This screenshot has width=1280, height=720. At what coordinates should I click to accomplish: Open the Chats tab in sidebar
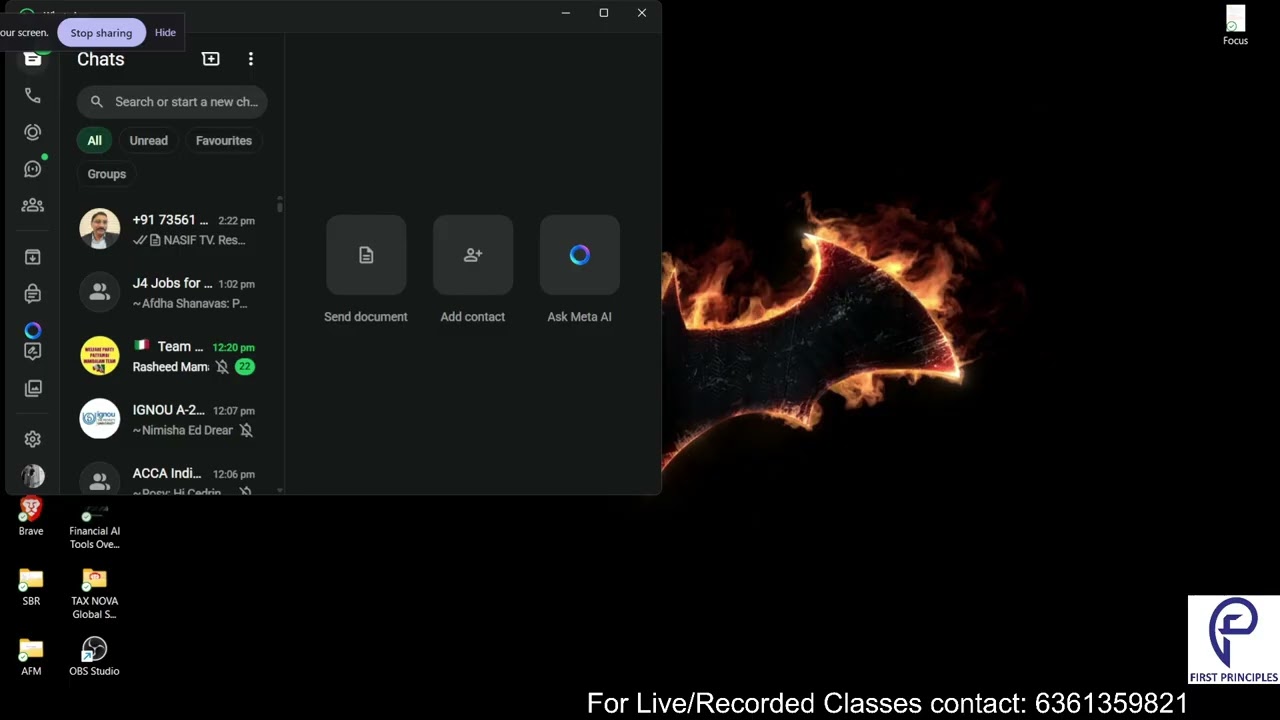[x=32, y=59]
